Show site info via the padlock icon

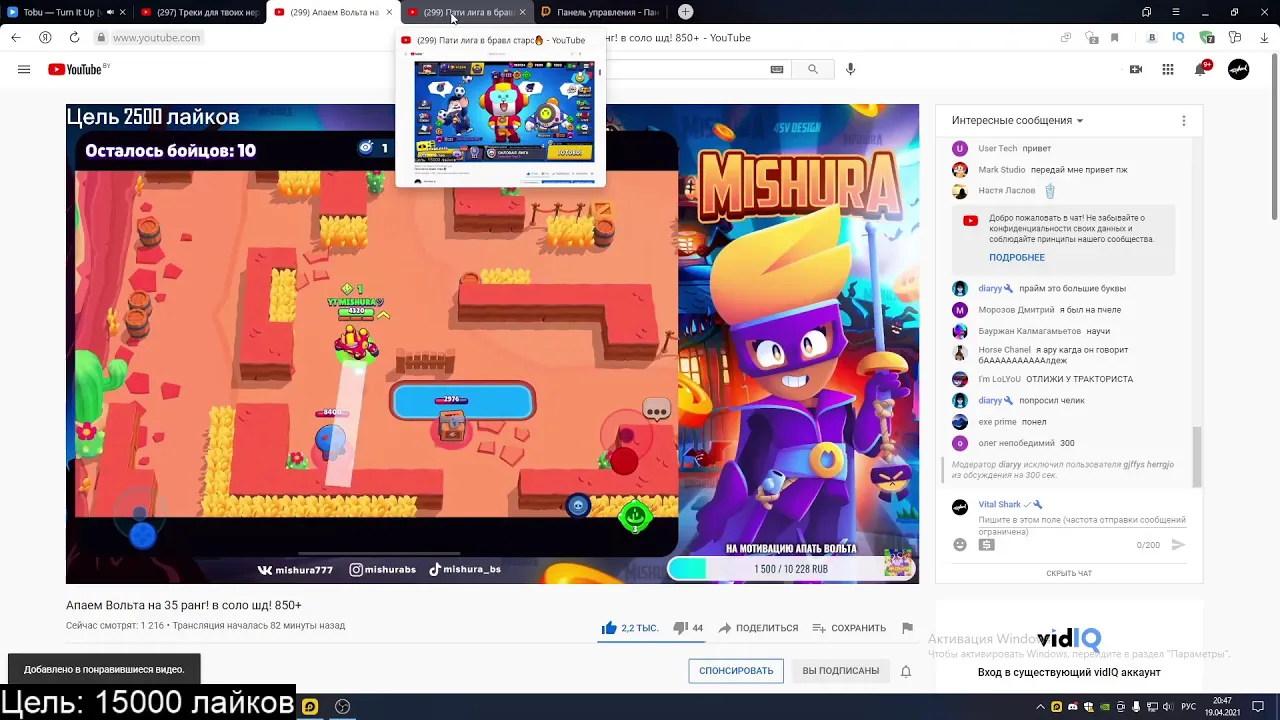(x=101, y=38)
